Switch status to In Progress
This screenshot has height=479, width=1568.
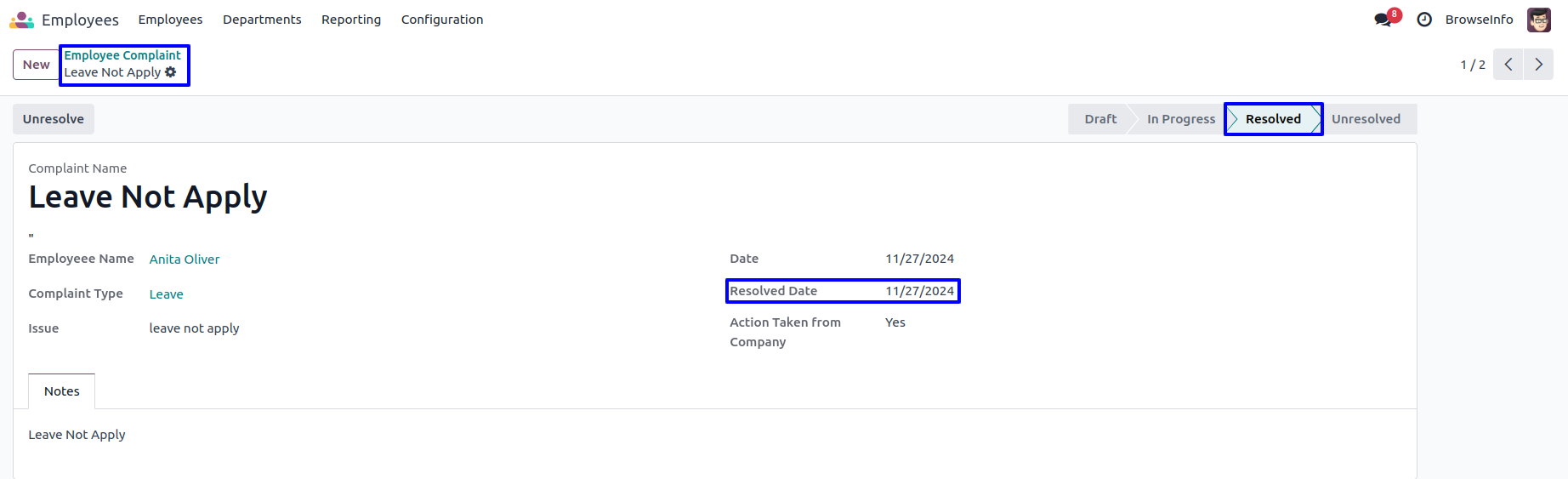tap(1180, 119)
